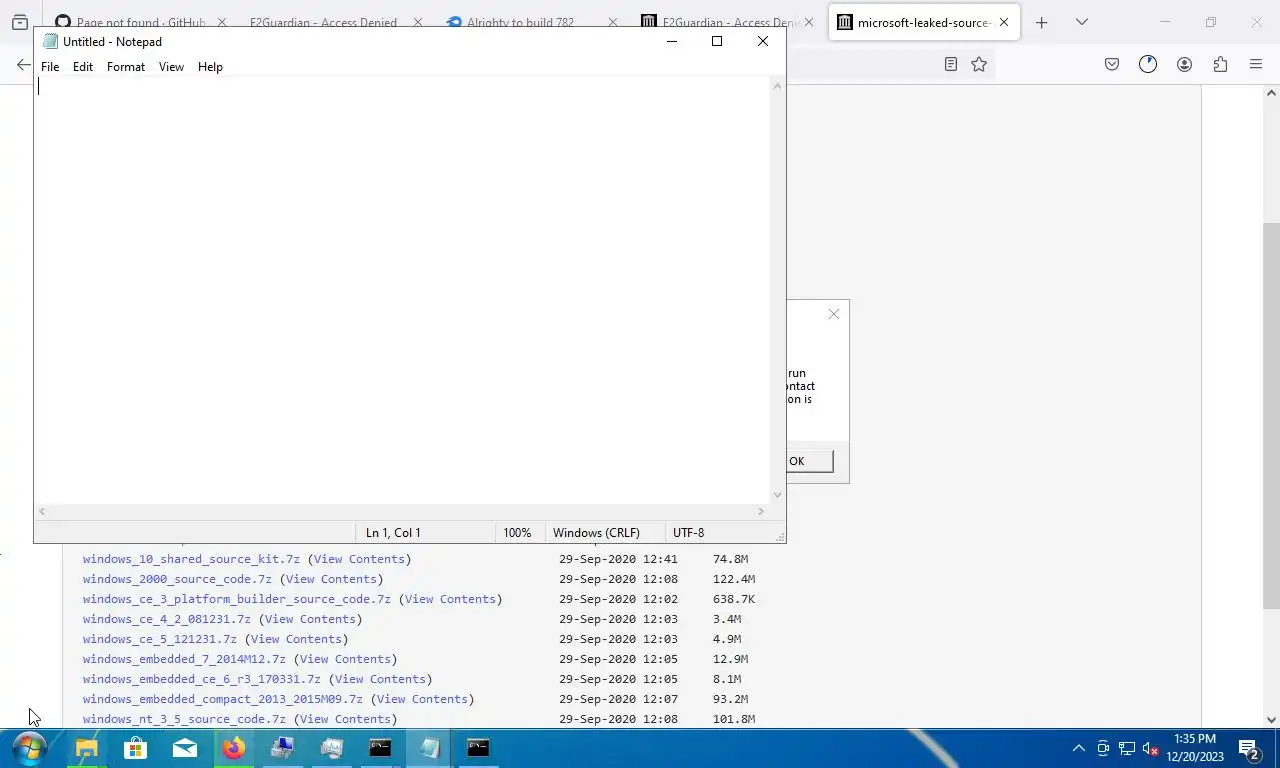This screenshot has height=768, width=1280.
Task: Open the extensions puzzle icon
Action: pos(1220,64)
